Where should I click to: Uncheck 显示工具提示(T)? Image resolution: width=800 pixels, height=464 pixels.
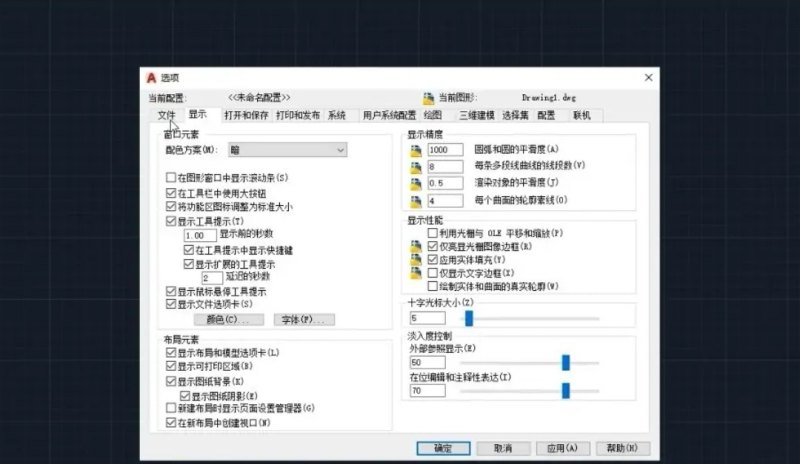point(171,221)
